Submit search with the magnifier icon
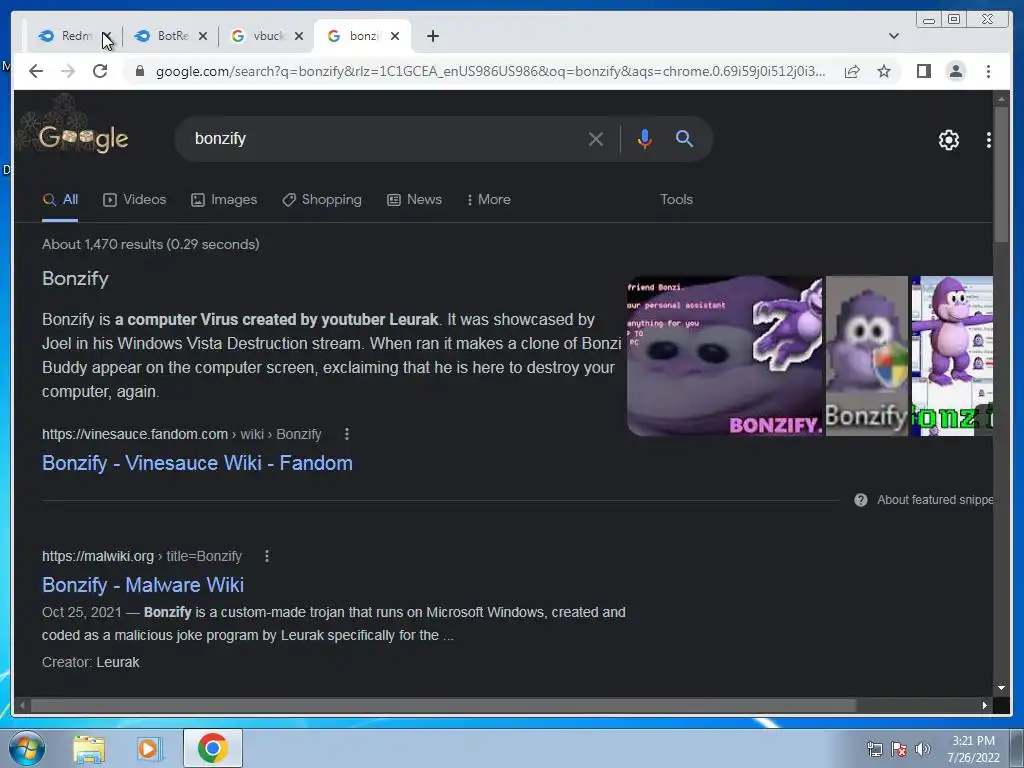Screen dimensions: 1024x768 684,138
